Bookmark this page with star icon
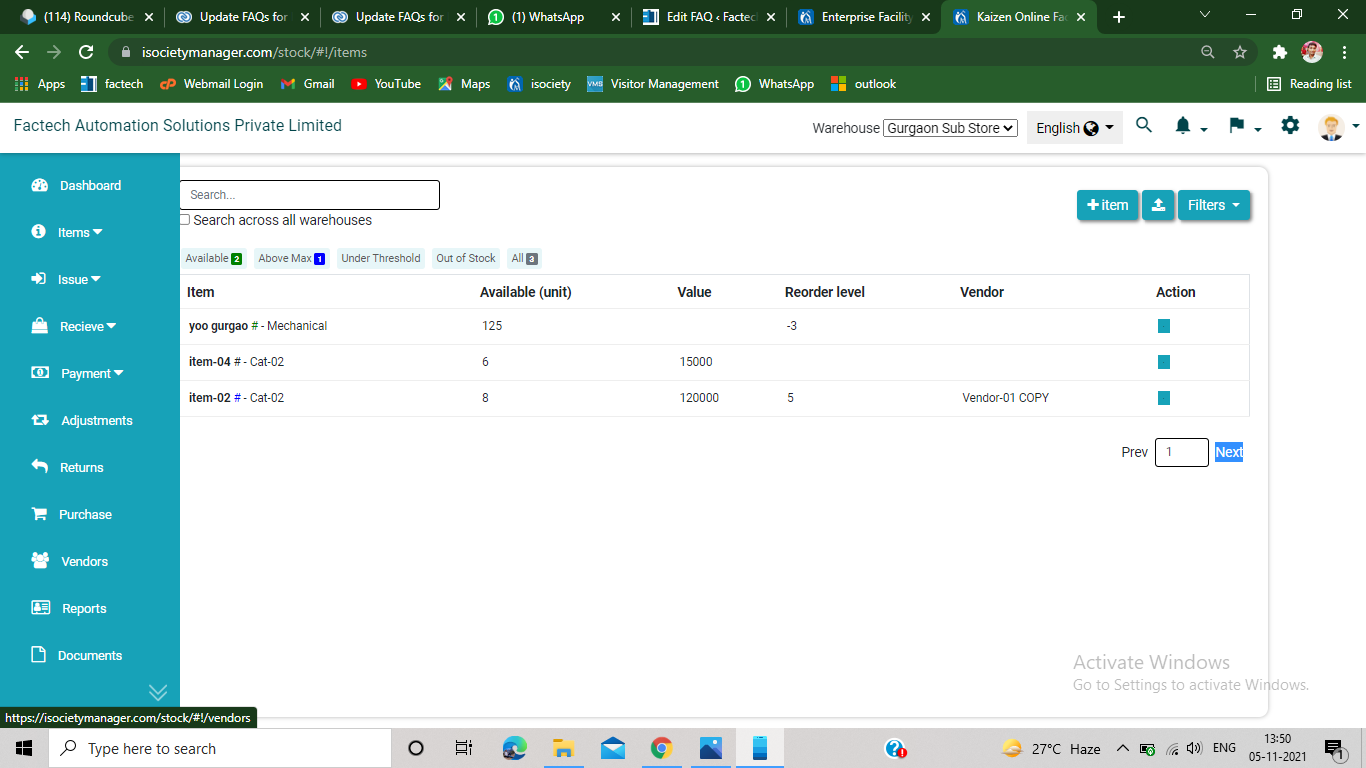Screen dimensions: 1366x768 [x=1240, y=52]
